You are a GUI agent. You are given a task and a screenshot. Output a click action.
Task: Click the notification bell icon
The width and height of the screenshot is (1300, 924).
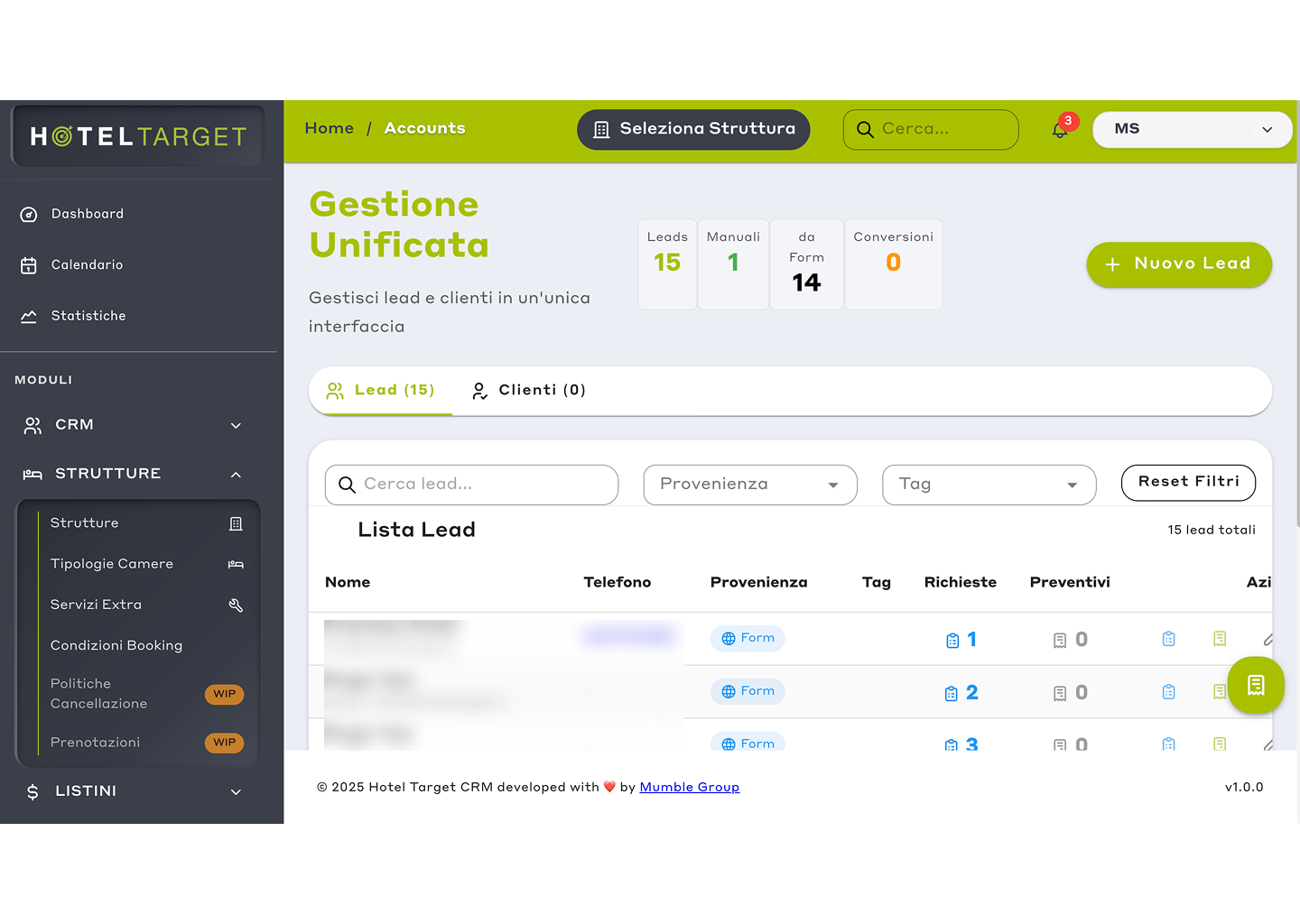pos(1060,130)
